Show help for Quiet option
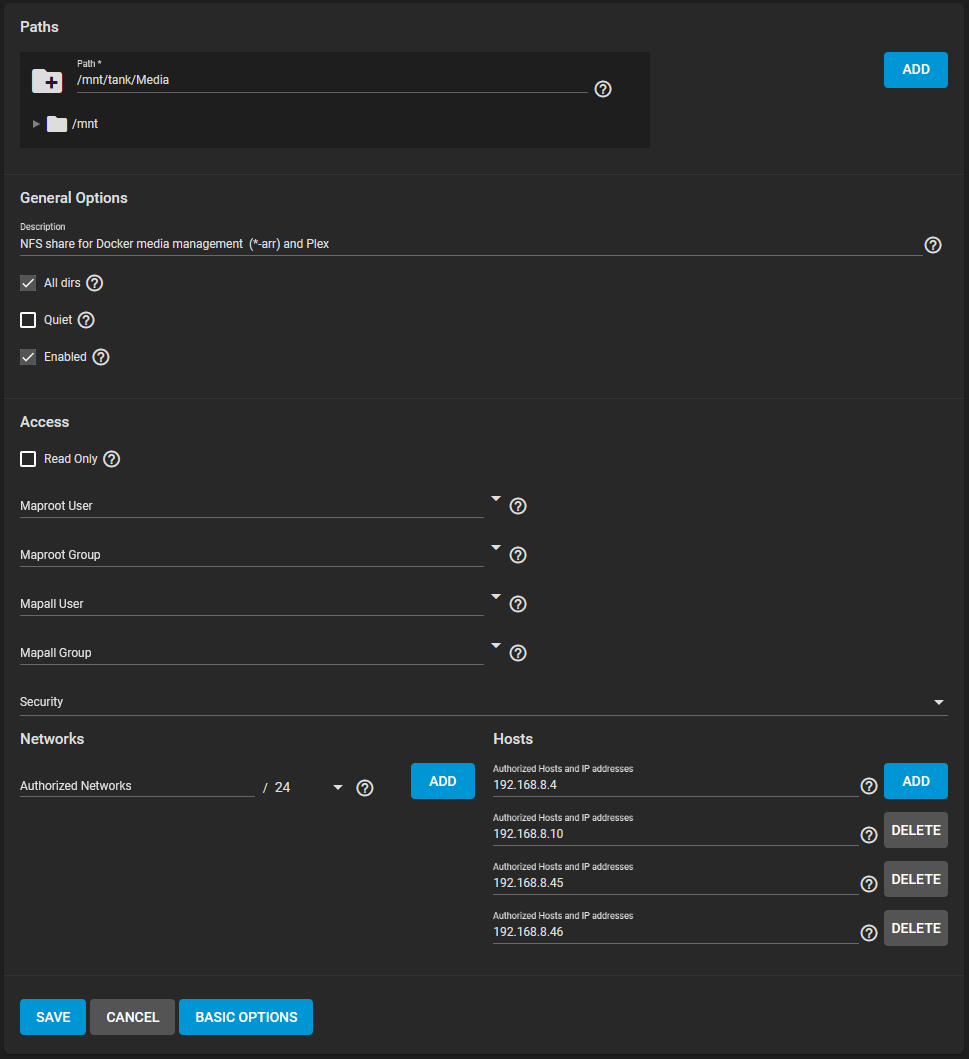The image size is (969, 1059). 86,320
